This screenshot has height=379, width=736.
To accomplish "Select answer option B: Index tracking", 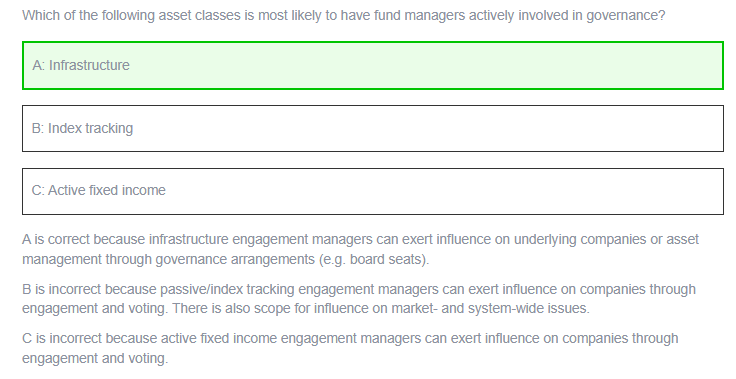I will [373, 128].
